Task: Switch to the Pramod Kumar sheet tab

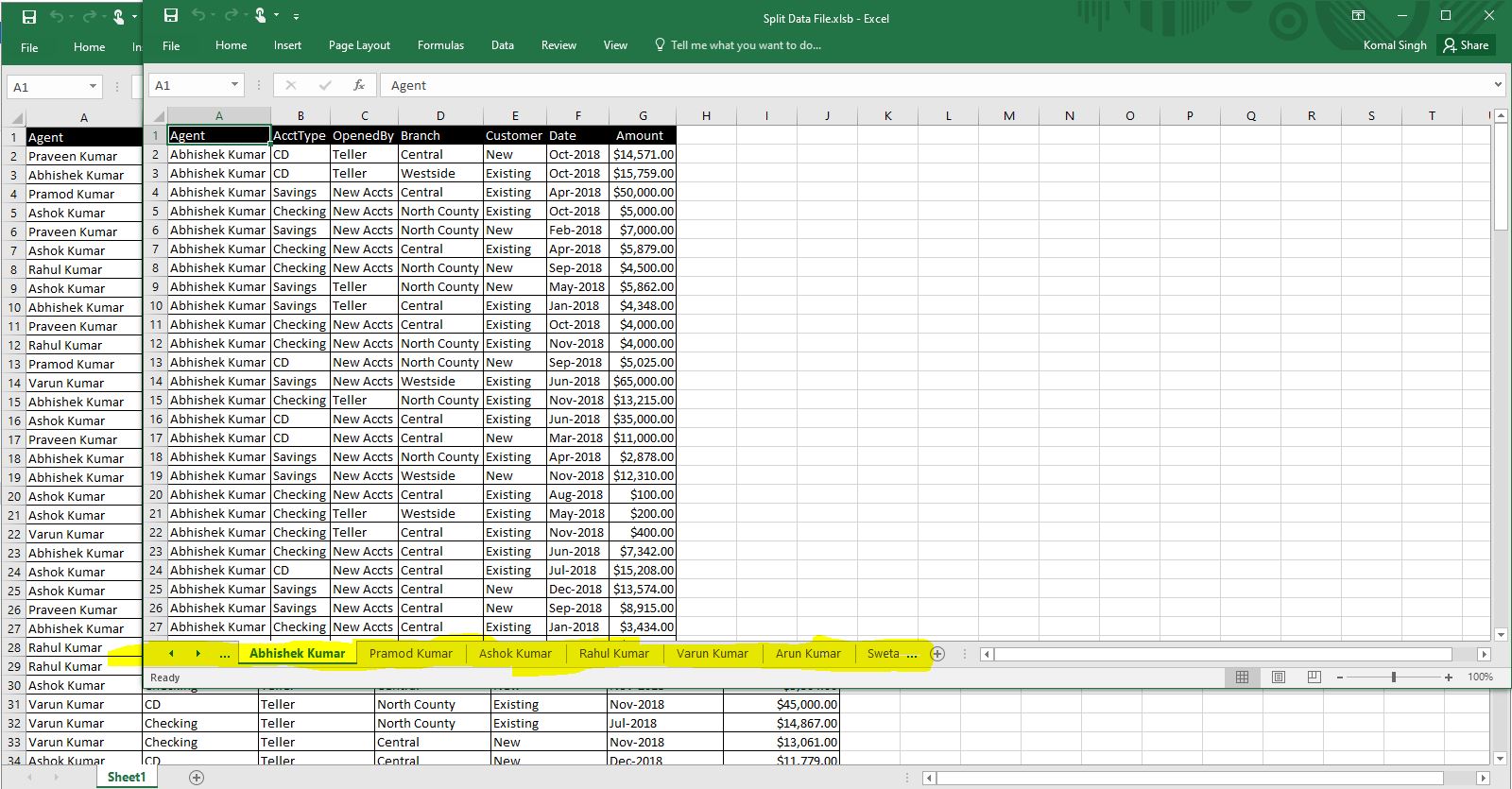Action: tap(410, 654)
